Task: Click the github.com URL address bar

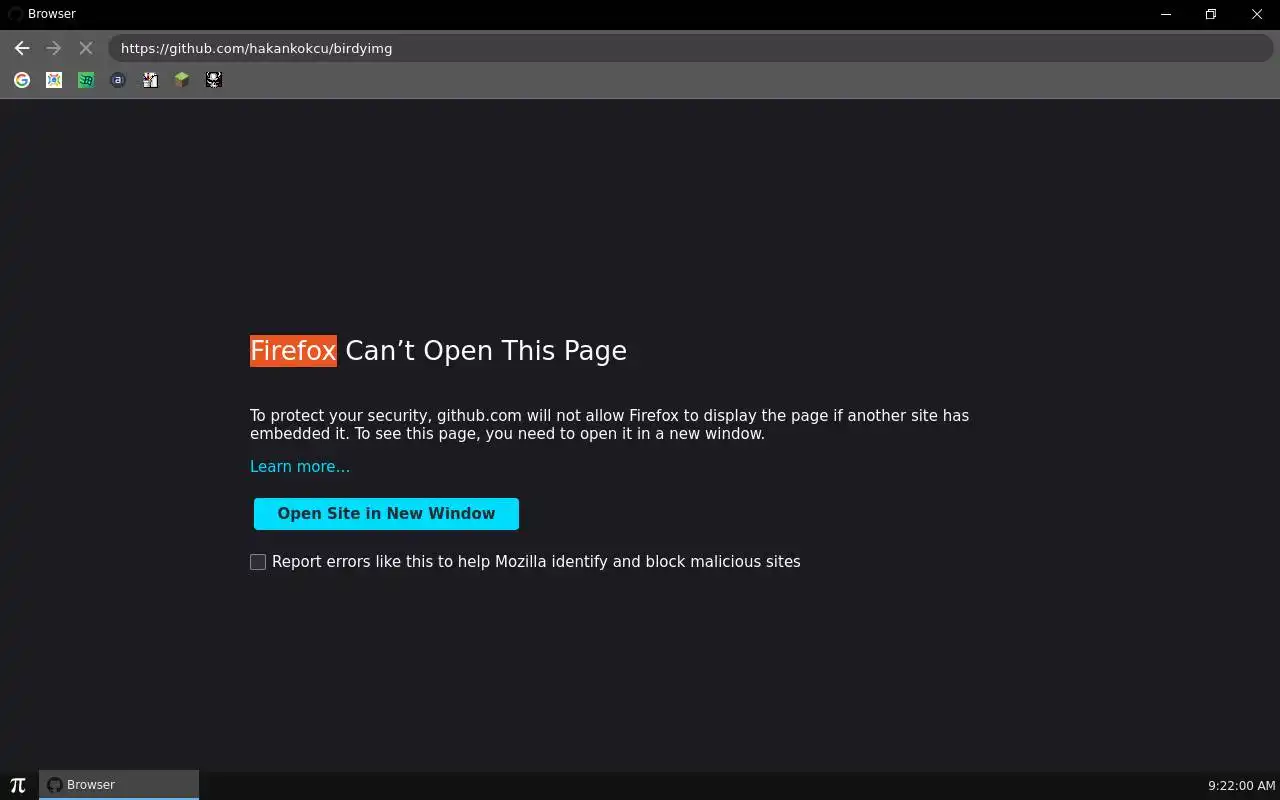Action: pyautogui.click(x=690, y=48)
